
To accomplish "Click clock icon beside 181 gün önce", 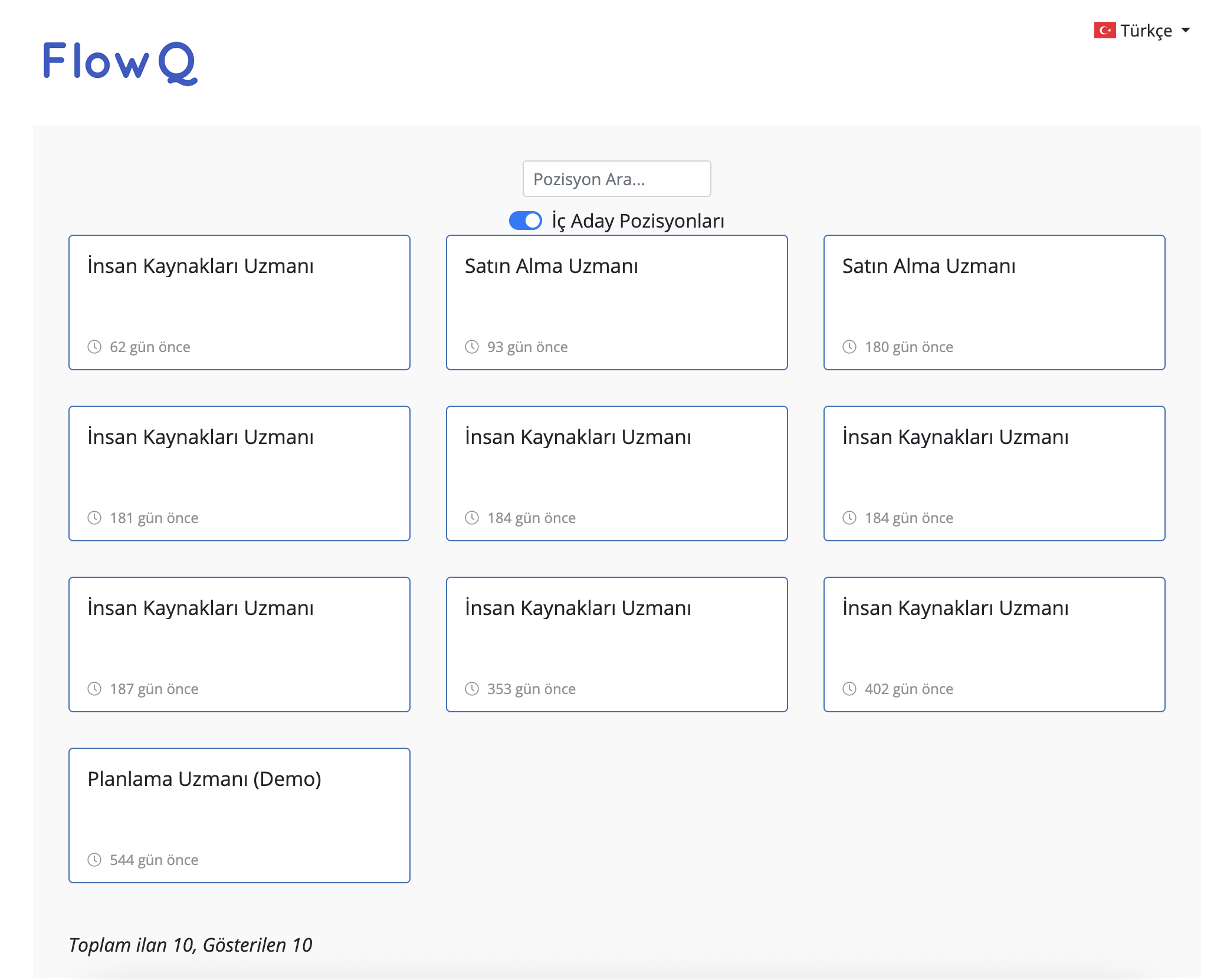I will coord(94,518).
